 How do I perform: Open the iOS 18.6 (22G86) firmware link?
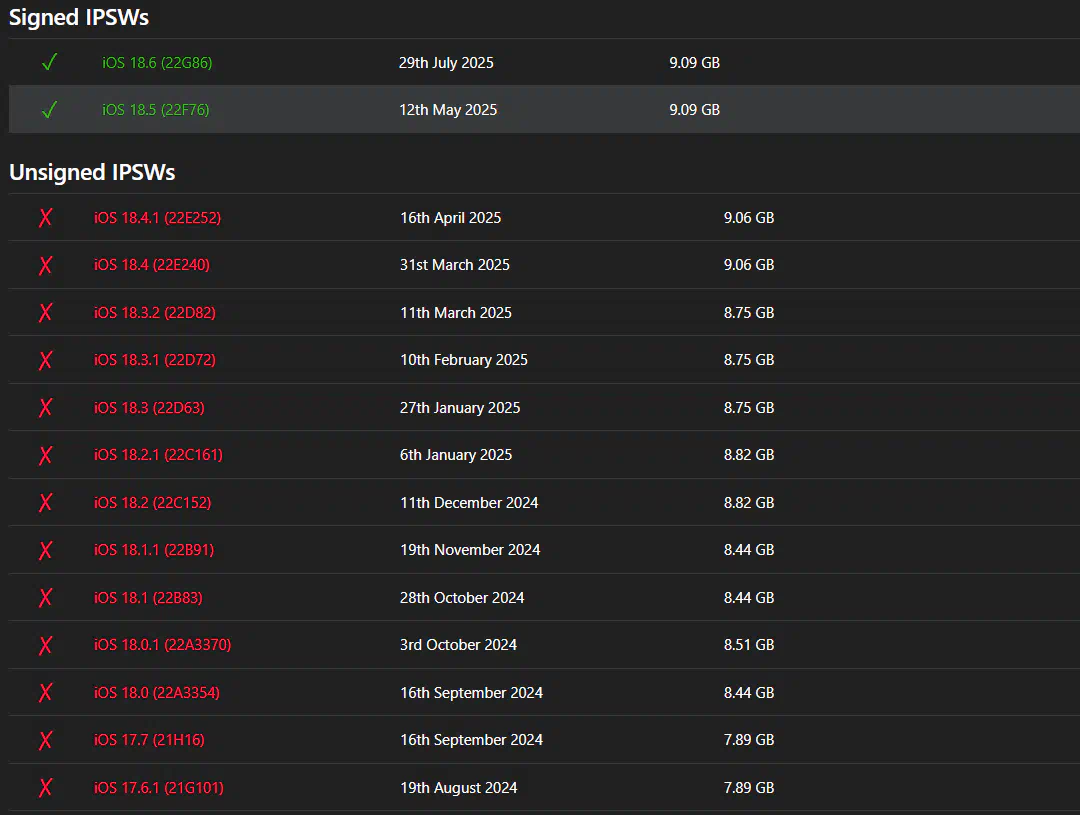tap(157, 63)
